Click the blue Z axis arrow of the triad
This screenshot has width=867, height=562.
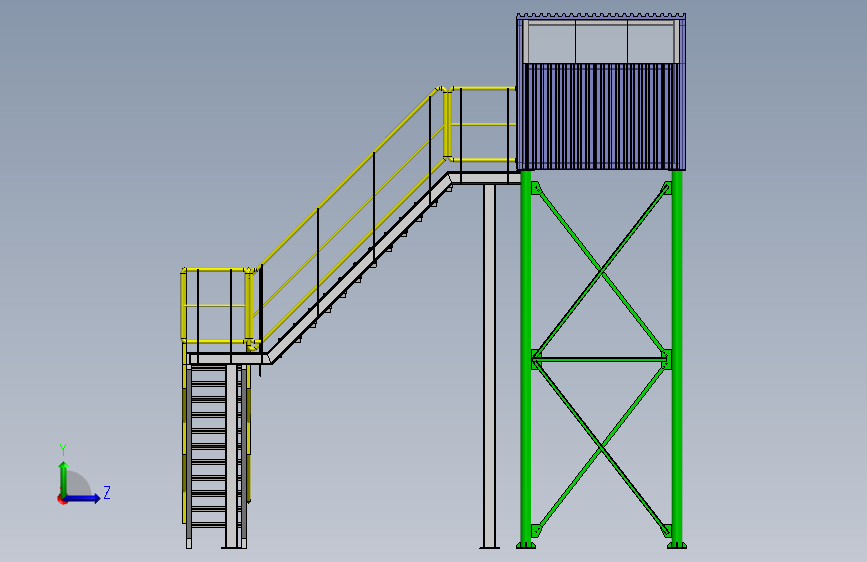pyautogui.click(x=83, y=498)
